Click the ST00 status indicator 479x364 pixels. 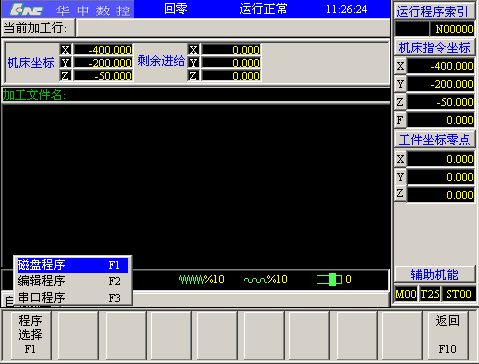point(458,294)
